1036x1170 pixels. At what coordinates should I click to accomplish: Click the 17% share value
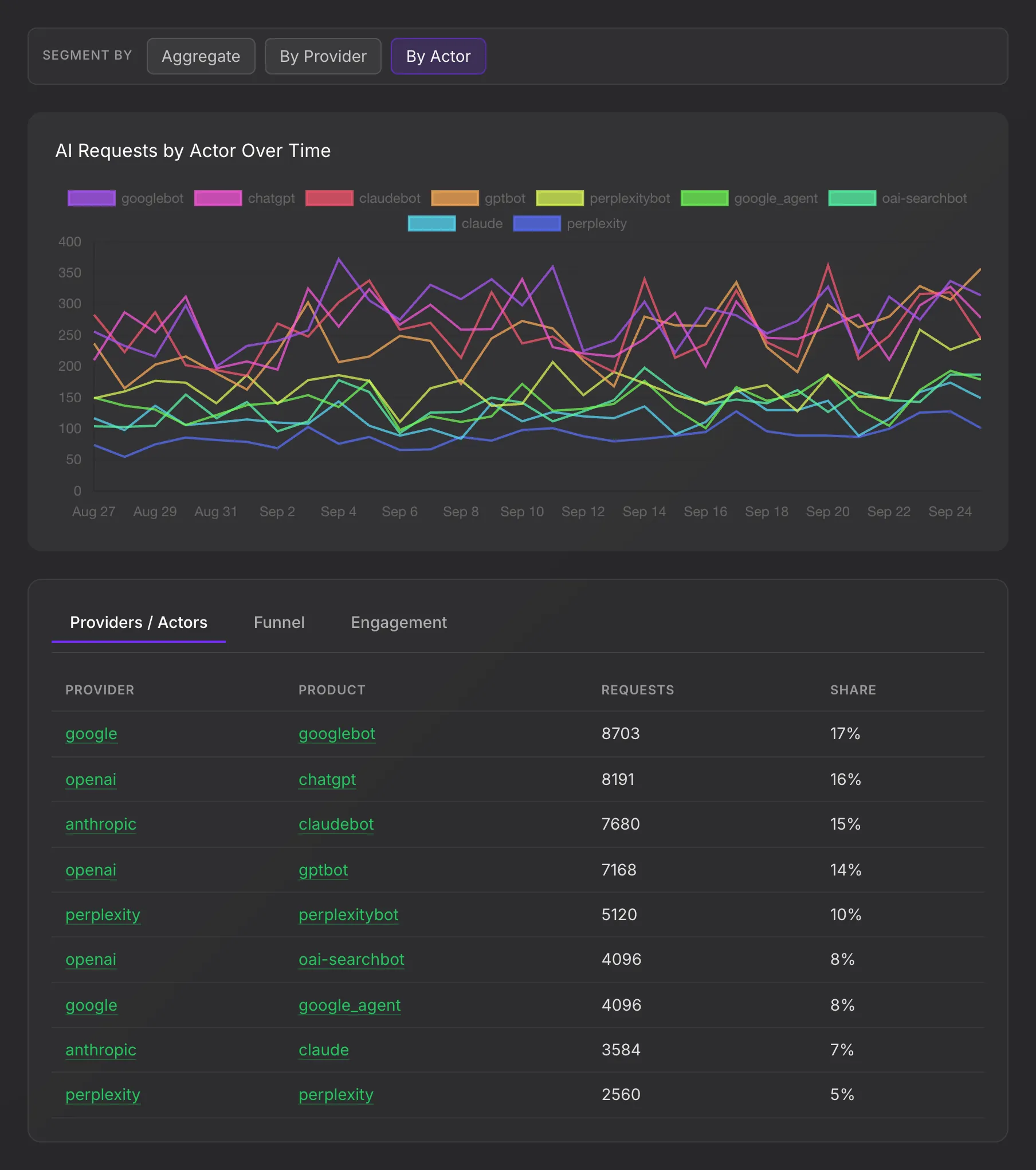click(845, 734)
